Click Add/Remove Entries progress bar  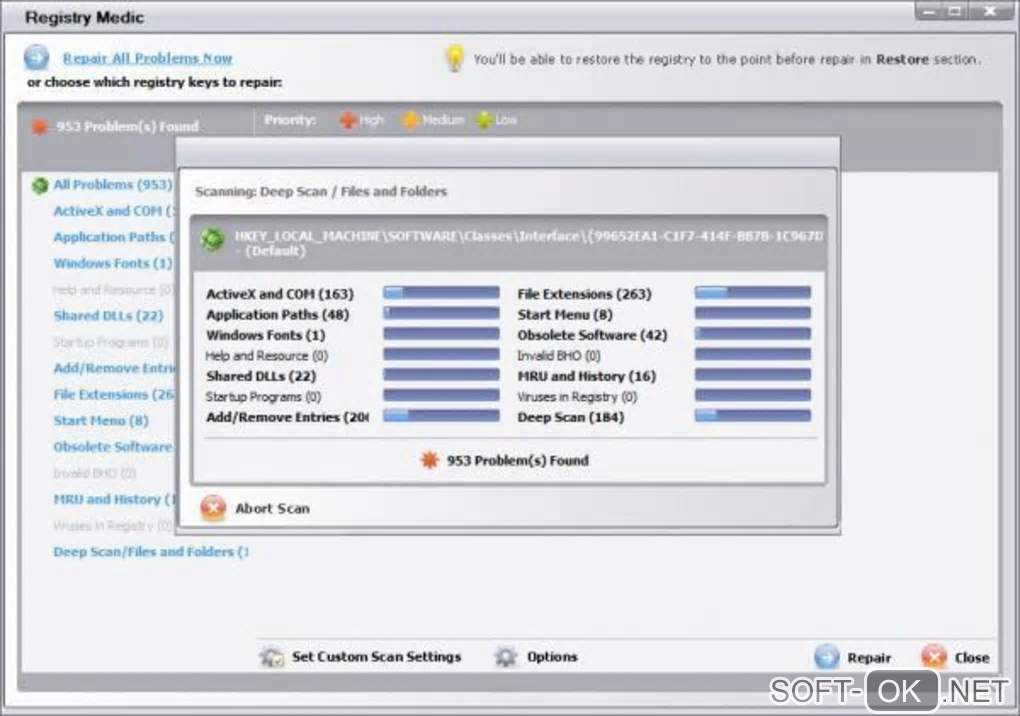coord(441,416)
